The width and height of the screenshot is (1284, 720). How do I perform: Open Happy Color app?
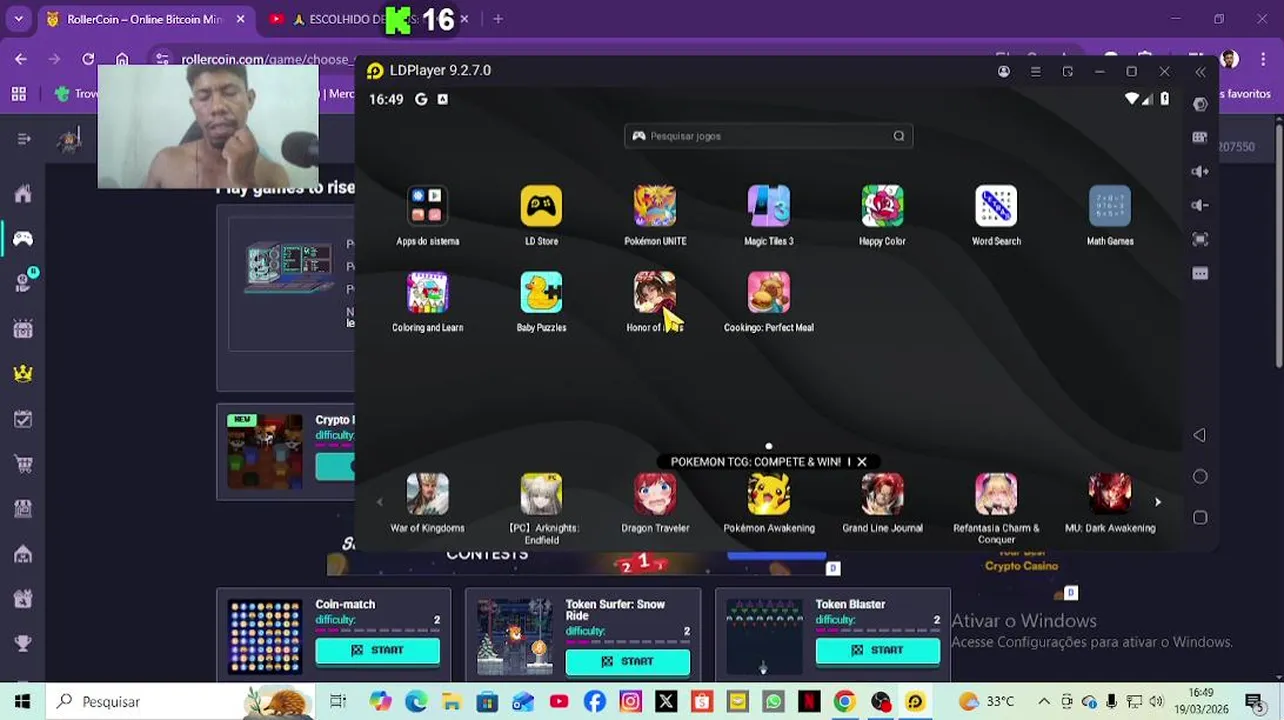(x=882, y=206)
